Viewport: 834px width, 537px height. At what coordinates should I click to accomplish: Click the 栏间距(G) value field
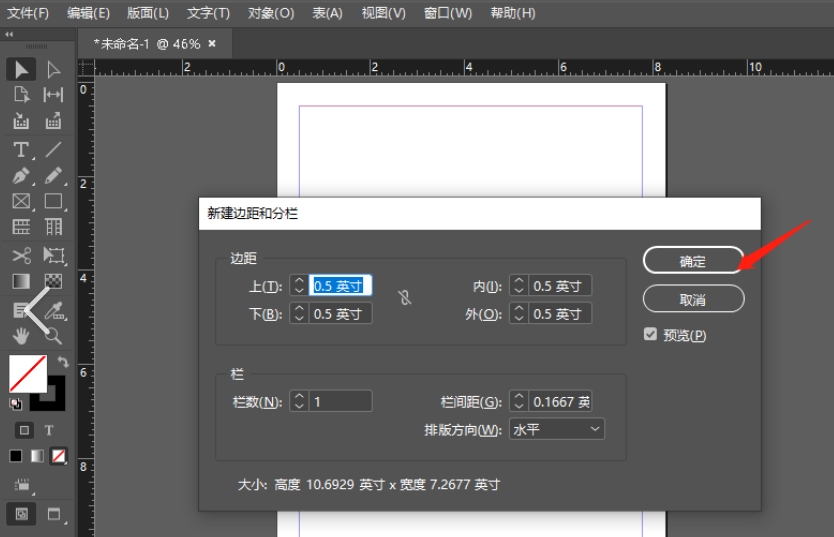coord(560,401)
